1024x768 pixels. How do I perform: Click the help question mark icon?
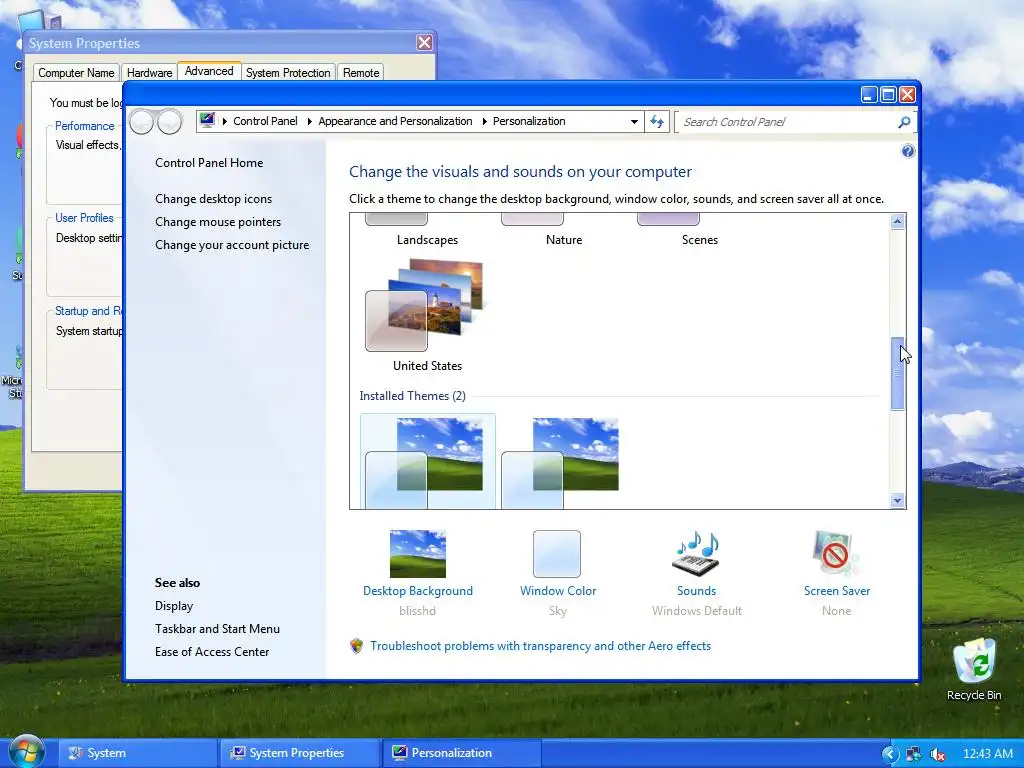click(x=908, y=152)
